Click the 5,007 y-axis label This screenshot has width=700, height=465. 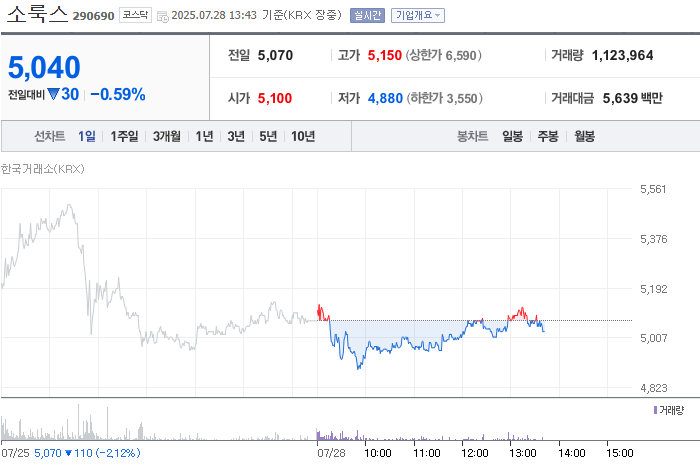point(654,338)
